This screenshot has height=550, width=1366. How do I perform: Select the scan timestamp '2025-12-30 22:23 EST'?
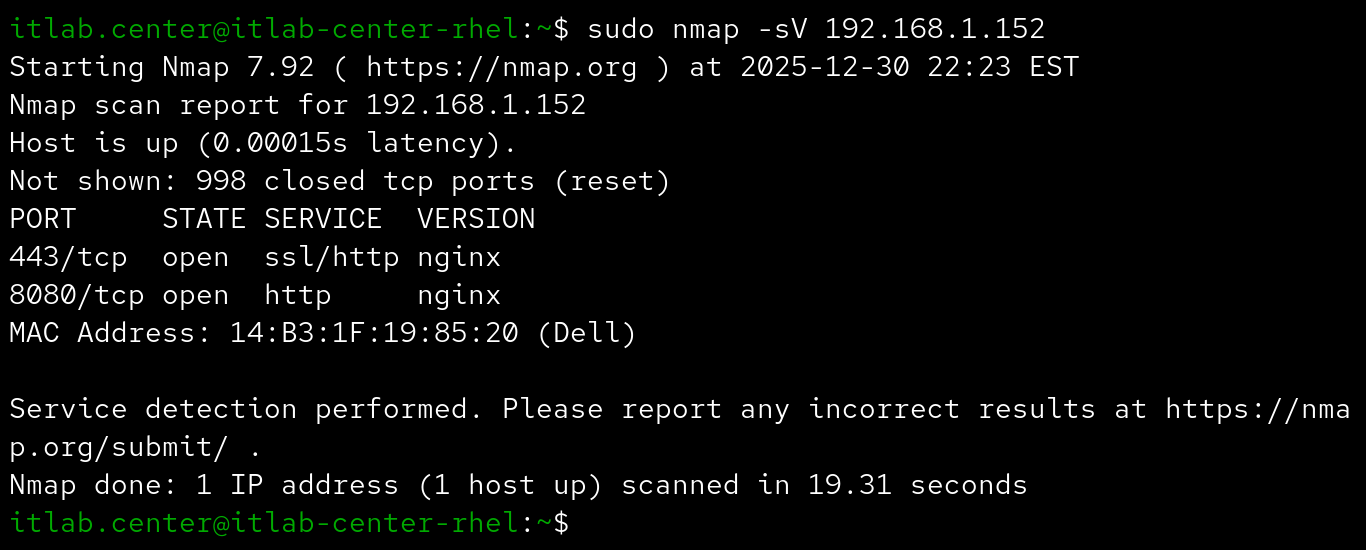909,67
